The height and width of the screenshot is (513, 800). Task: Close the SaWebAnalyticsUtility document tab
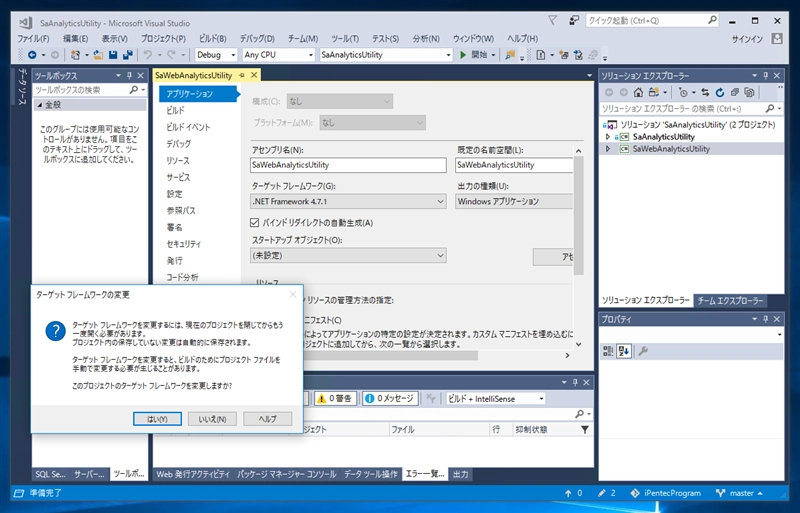tap(254, 75)
